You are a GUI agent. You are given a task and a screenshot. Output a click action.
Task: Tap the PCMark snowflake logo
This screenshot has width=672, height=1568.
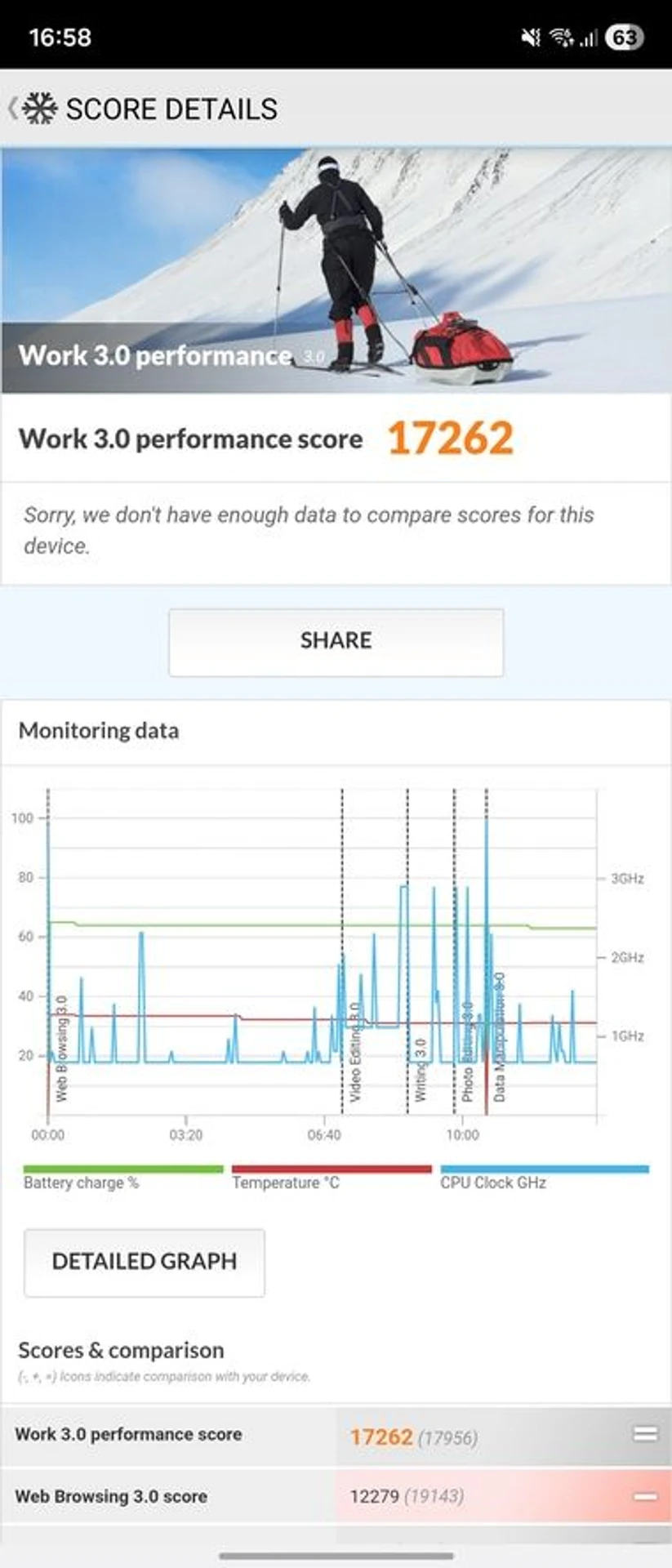click(39, 109)
